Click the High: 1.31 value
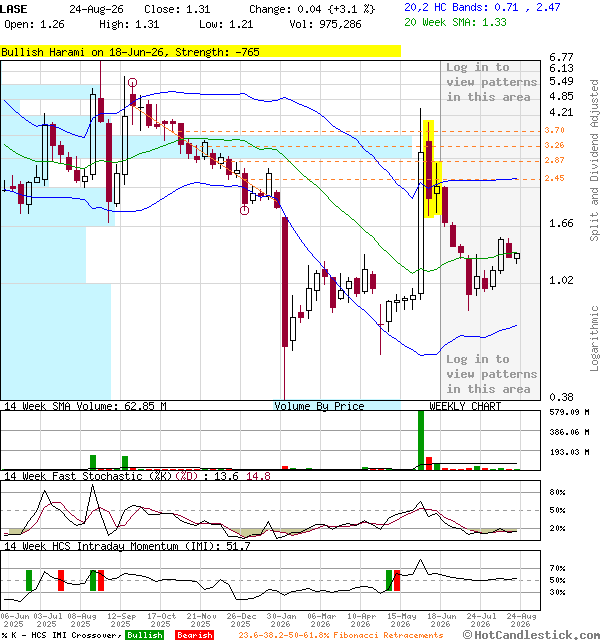This screenshot has height=640, width=600. click(129, 24)
